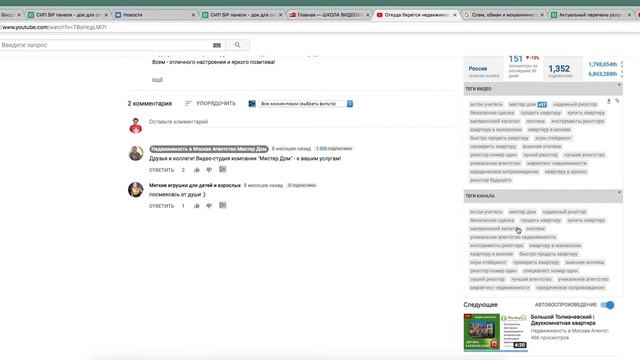Open Большой Толмачевский | Двухкомнатная квартира title

click(x=563, y=320)
